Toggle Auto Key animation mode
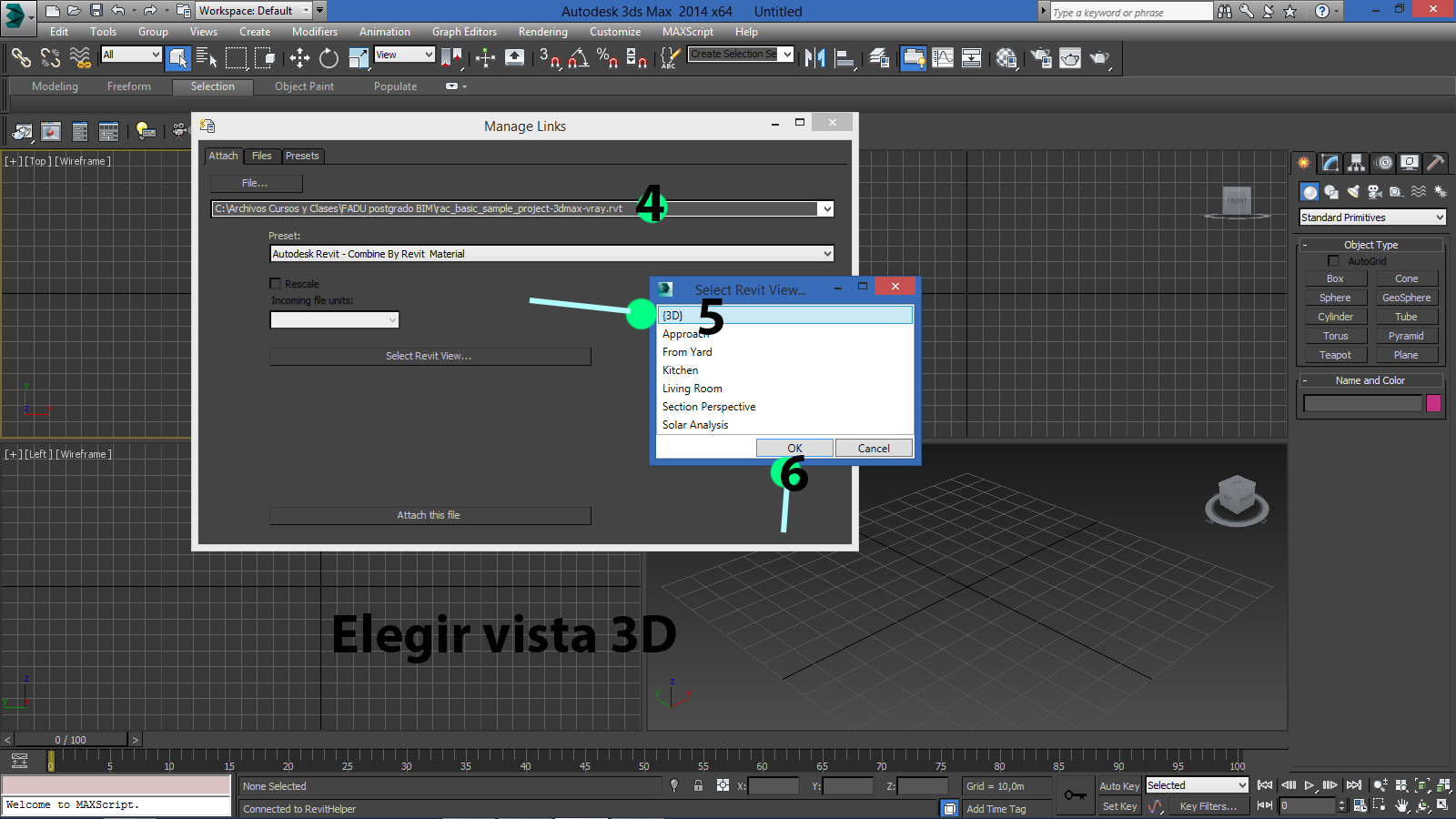 click(x=1119, y=786)
